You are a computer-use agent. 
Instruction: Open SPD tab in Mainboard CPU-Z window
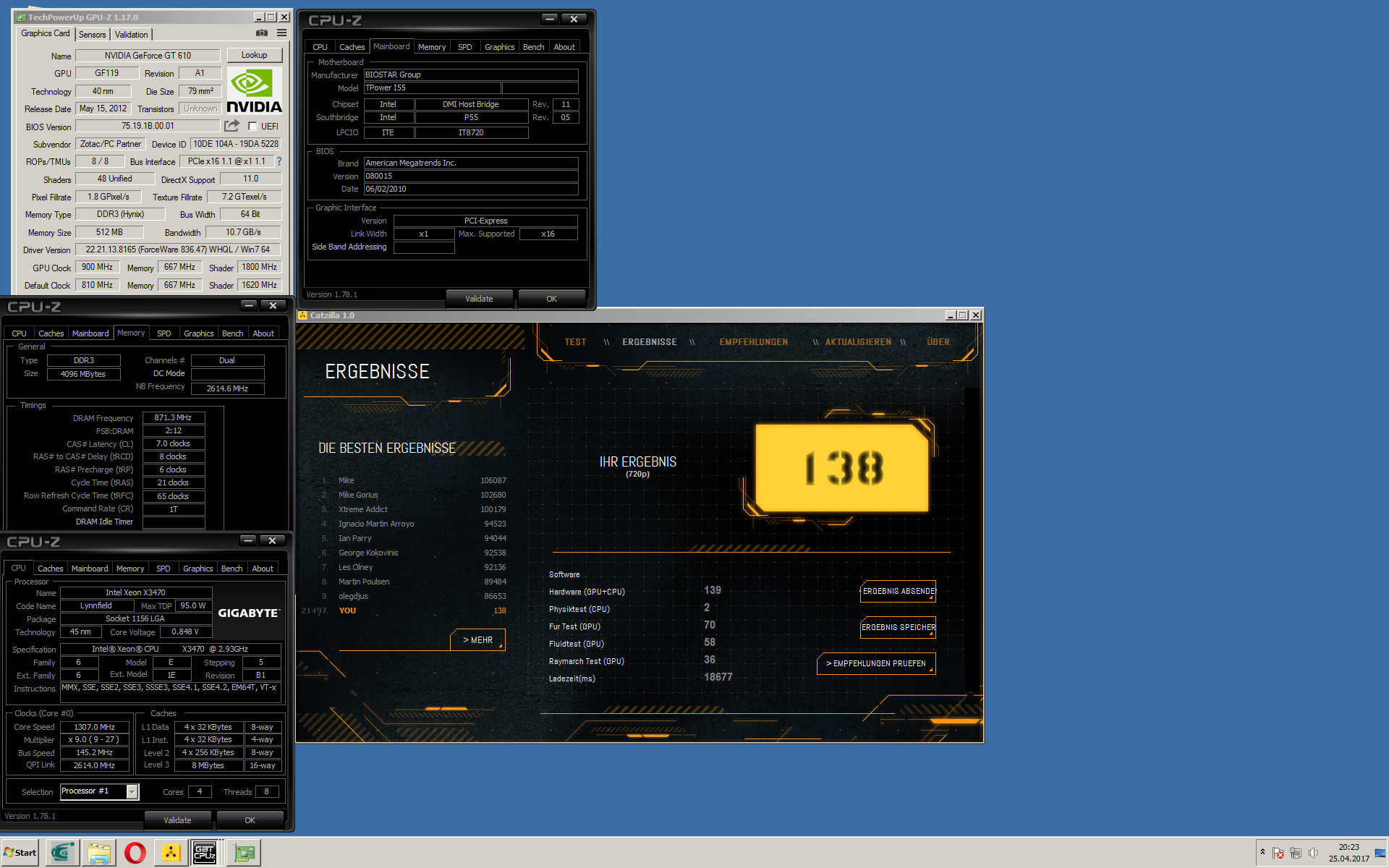[464, 47]
